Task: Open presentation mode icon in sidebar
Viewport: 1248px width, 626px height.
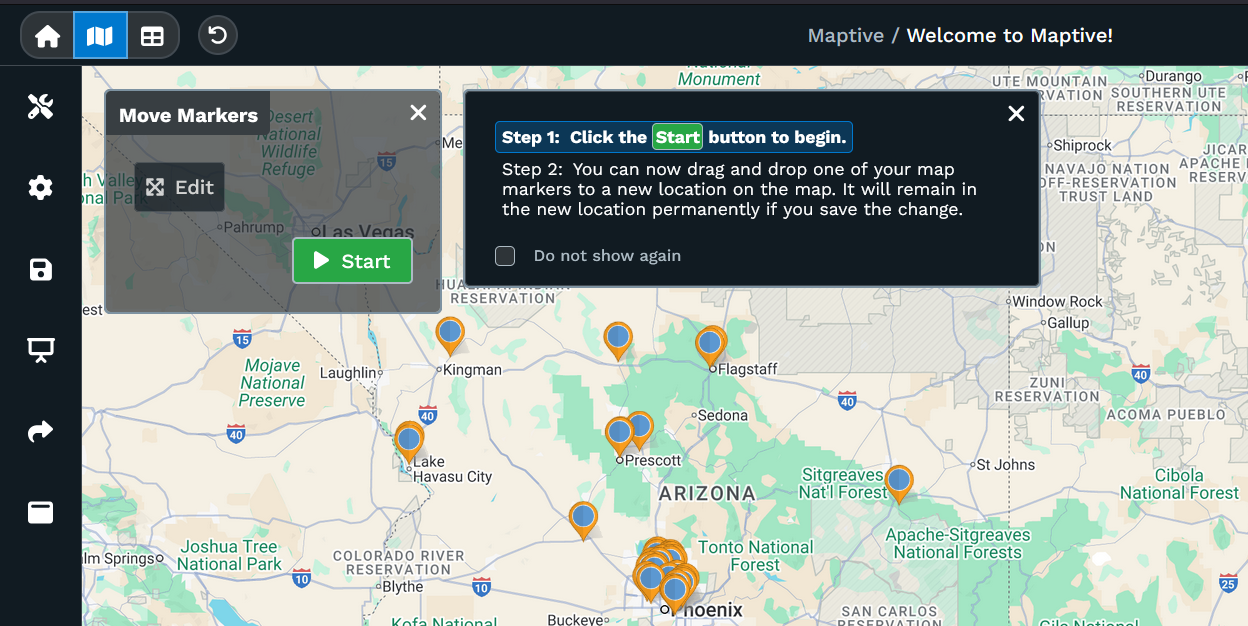Action: (40, 350)
